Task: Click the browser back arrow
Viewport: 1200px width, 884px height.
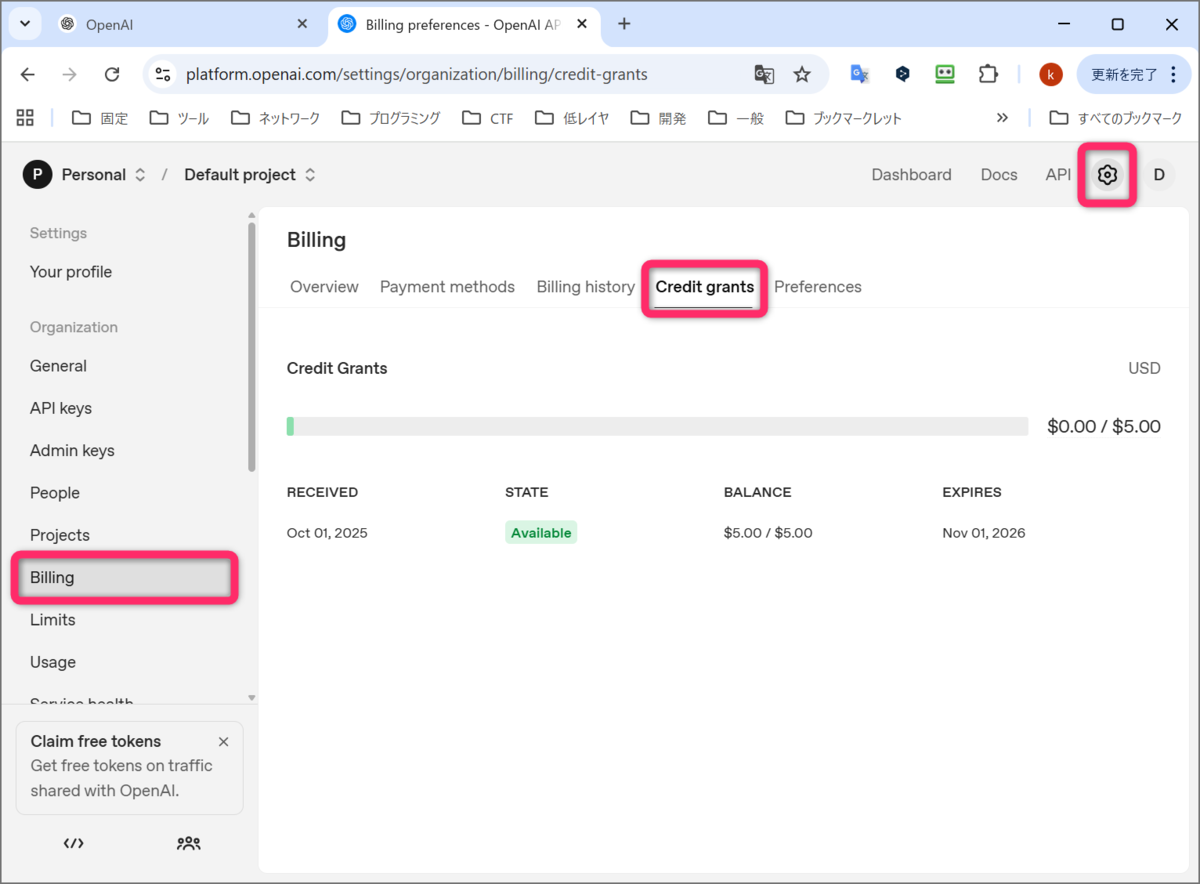Action: tap(28, 74)
